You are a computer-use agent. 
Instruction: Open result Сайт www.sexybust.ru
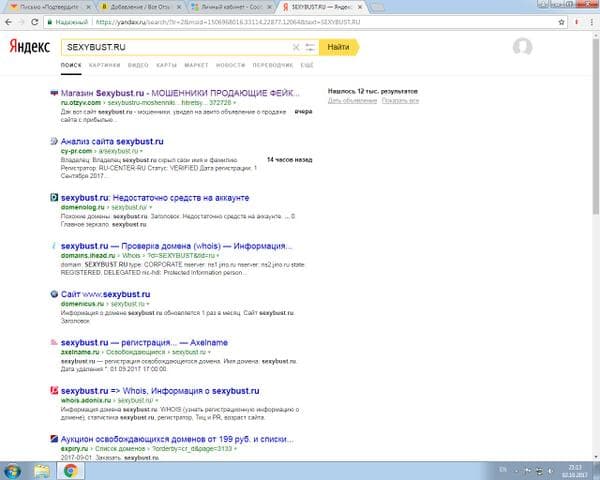click(x=106, y=294)
